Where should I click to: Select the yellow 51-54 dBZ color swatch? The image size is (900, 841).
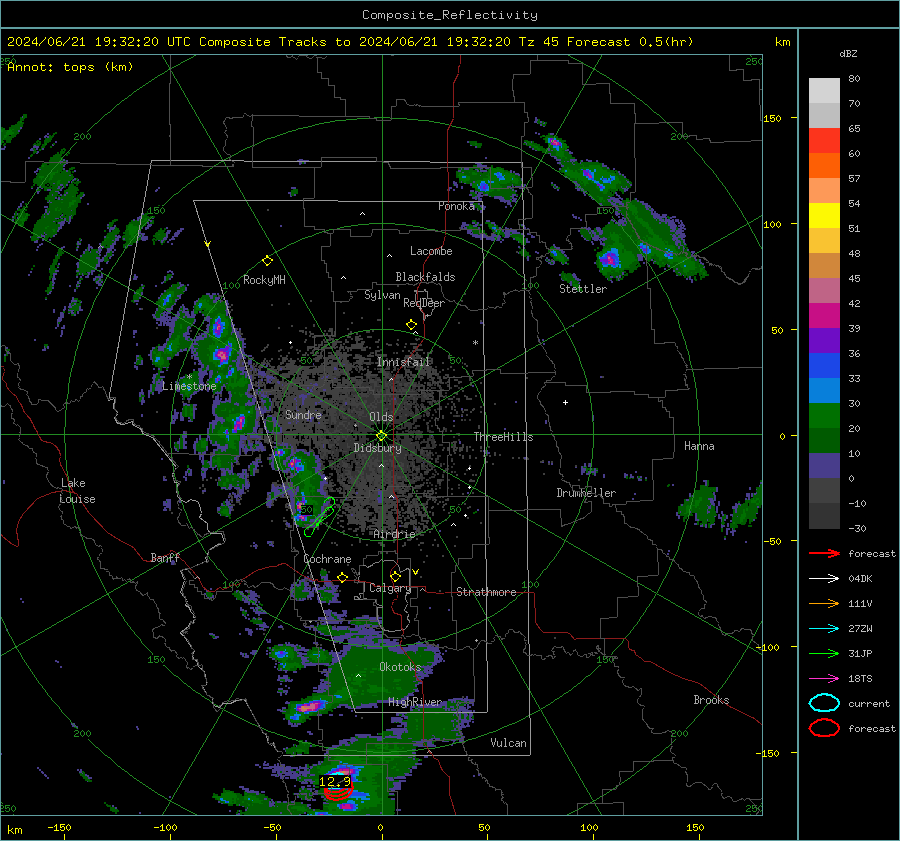pyautogui.click(x=824, y=216)
